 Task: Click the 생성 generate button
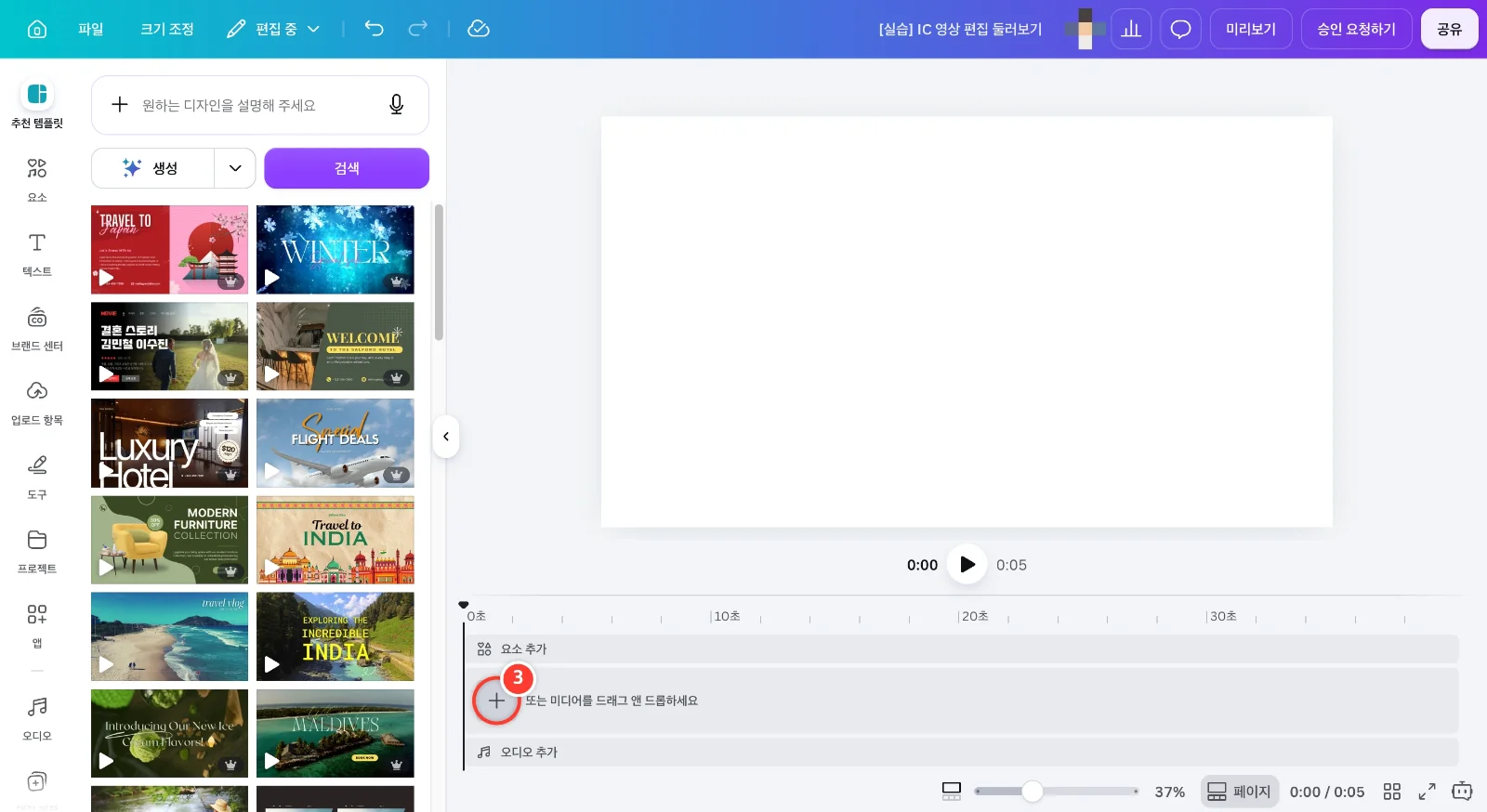pos(153,168)
